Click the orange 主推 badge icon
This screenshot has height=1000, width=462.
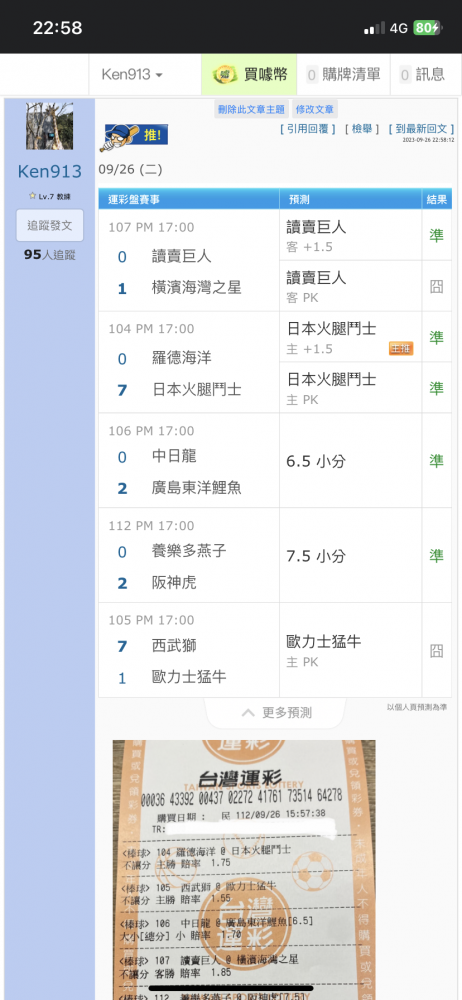(x=401, y=348)
